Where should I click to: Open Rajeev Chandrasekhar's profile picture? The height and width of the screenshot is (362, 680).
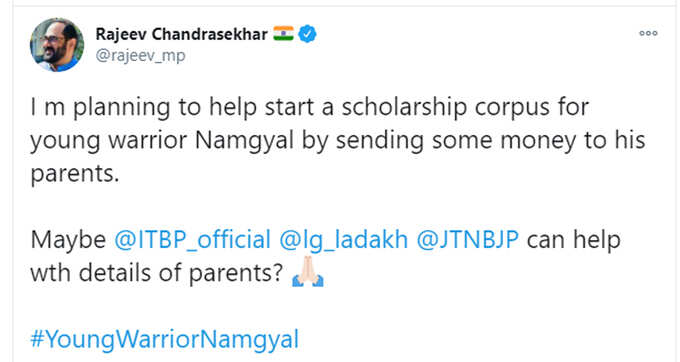pyautogui.click(x=57, y=45)
